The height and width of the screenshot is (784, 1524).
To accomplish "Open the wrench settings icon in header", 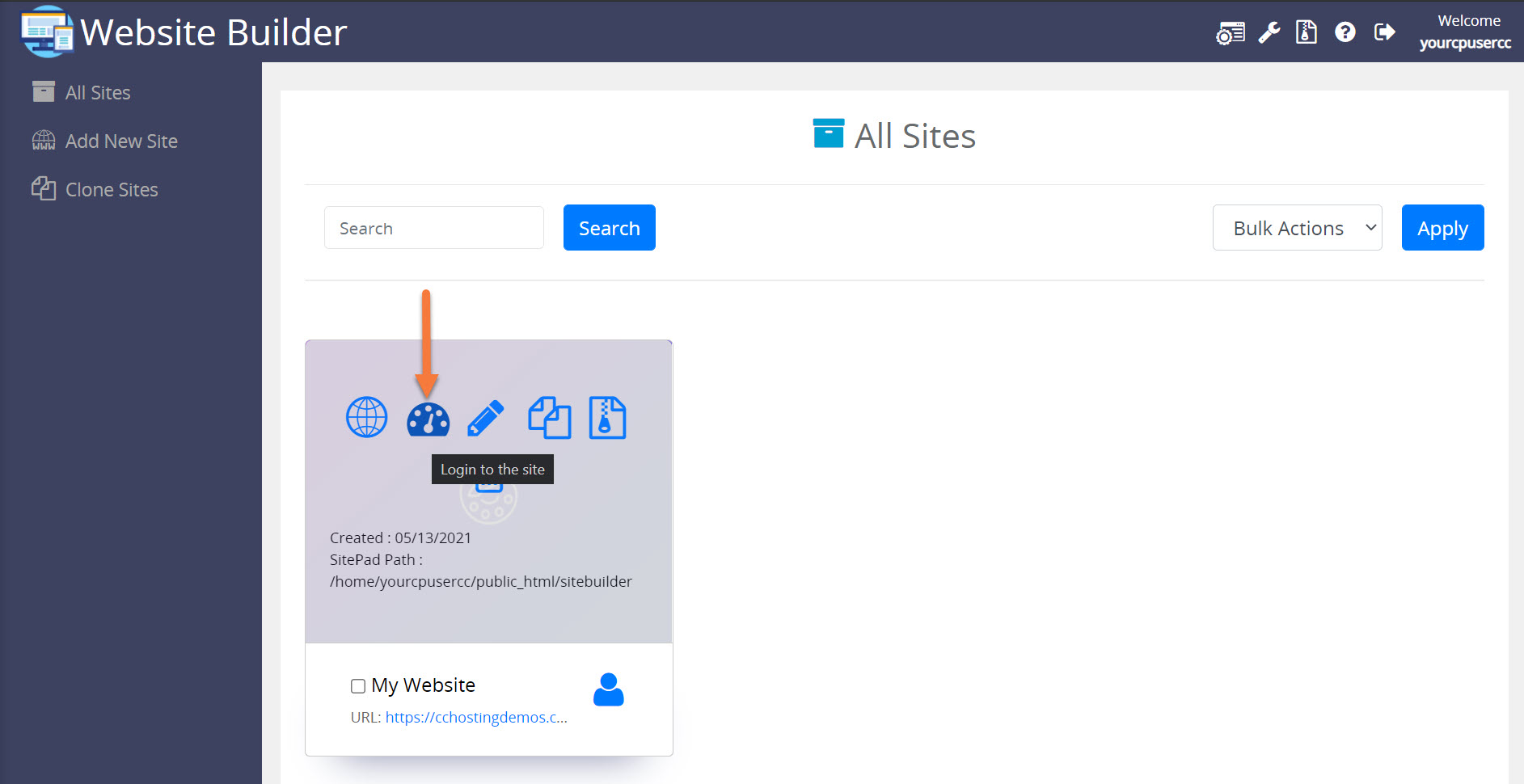I will point(1269,32).
